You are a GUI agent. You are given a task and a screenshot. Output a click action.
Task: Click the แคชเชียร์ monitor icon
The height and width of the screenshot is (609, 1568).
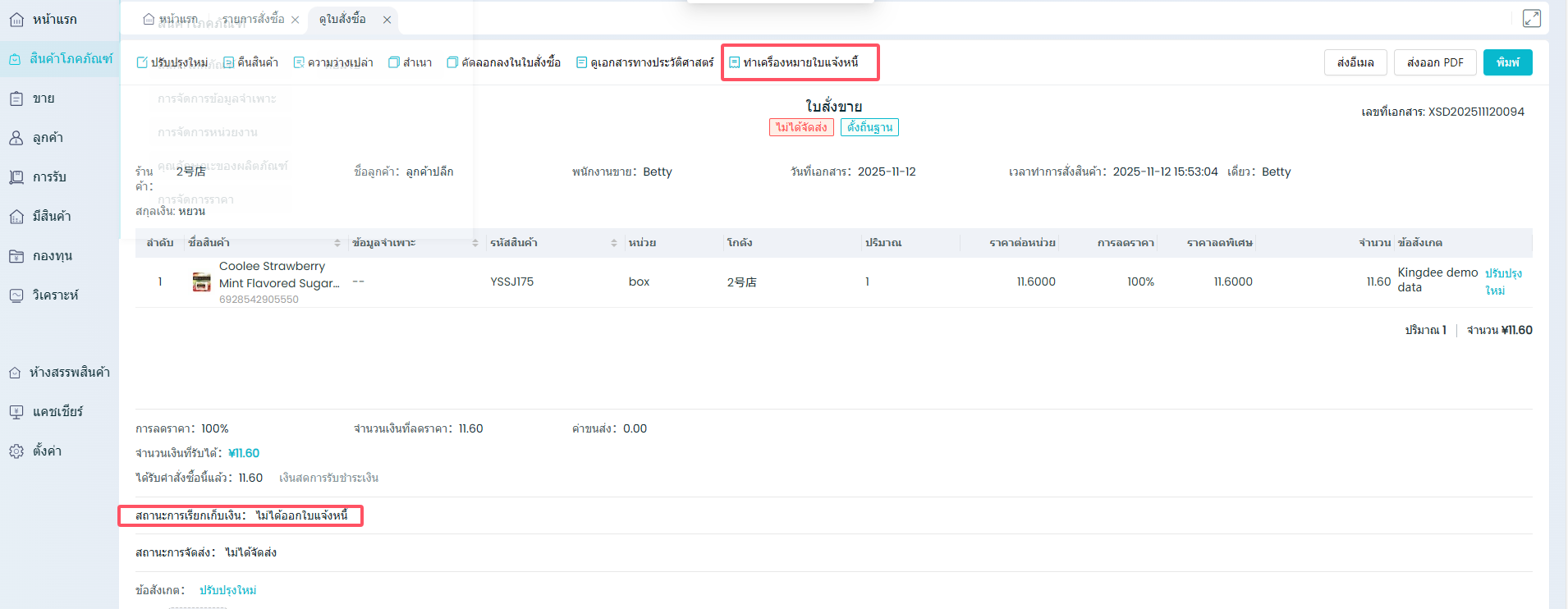[16, 412]
